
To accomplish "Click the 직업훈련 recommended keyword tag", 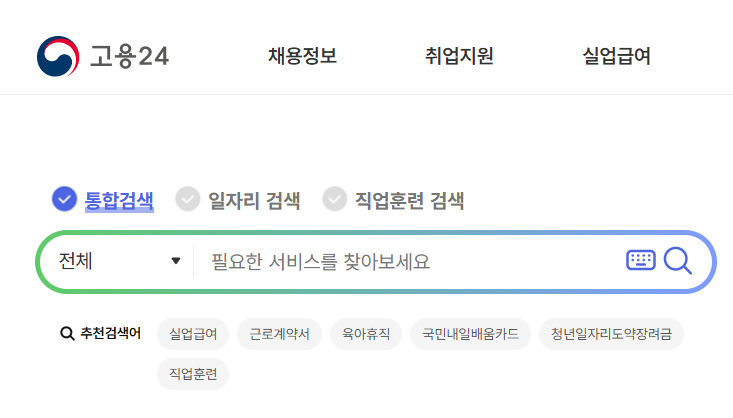I will point(193,373).
